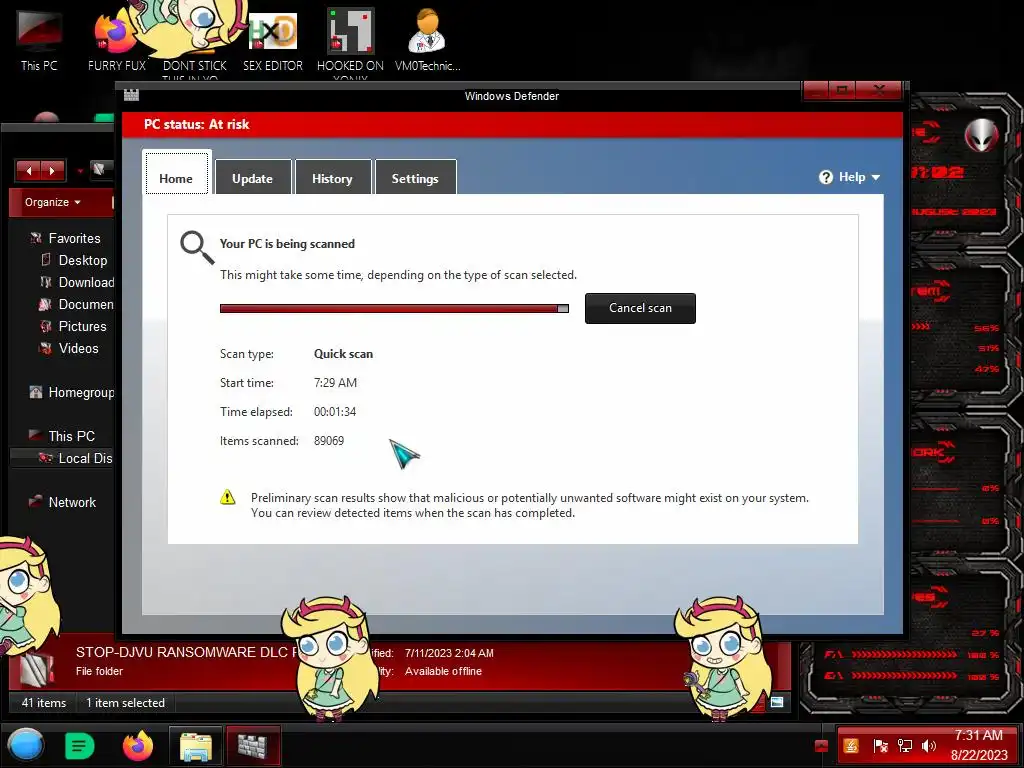This screenshot has width=1024, height=768.
Task: Click the 'Quick scan' scan type value
Action: 344,354
